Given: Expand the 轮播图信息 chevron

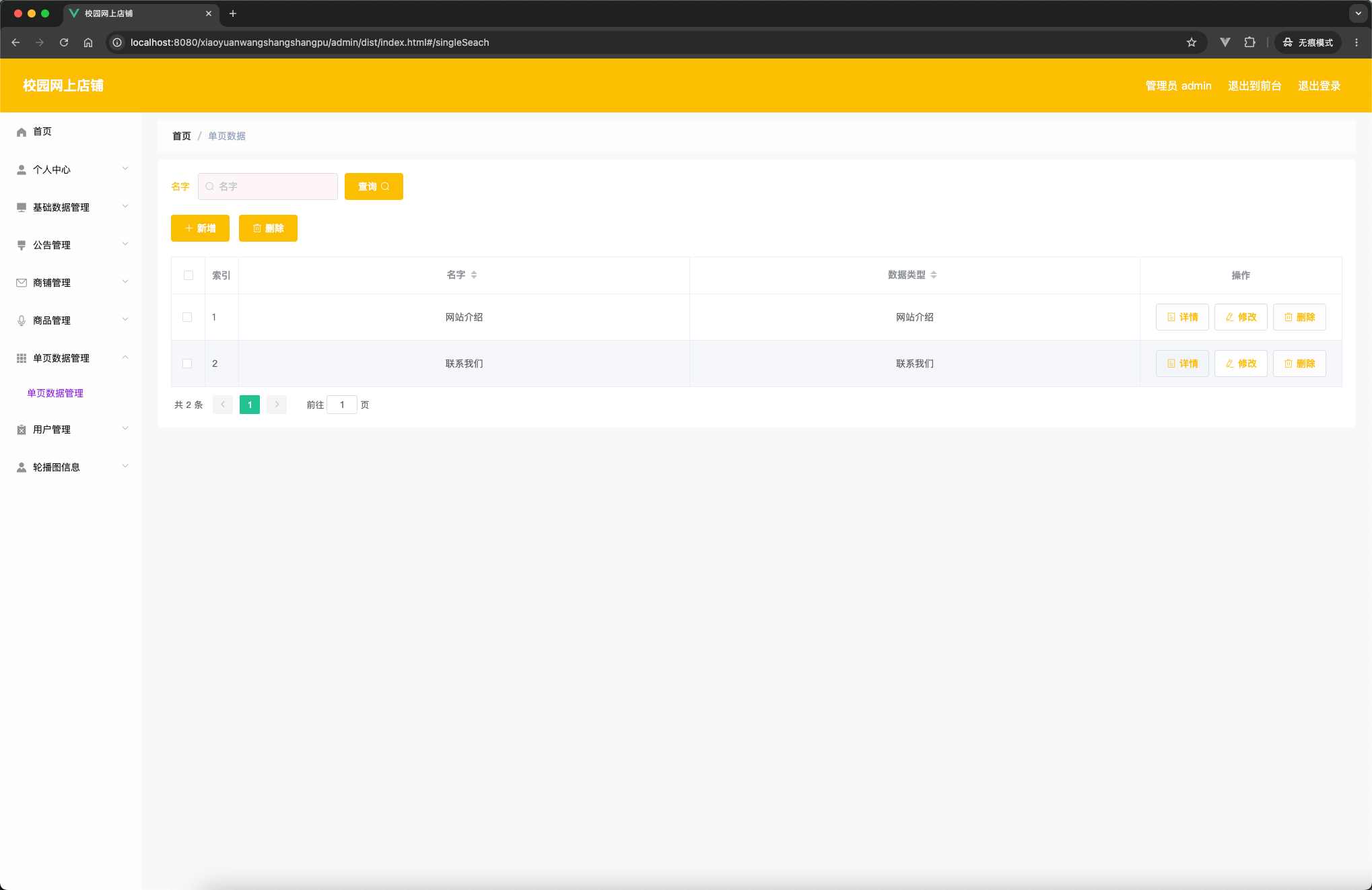Looking at the screenshot, I should click(x=125, y=466).
